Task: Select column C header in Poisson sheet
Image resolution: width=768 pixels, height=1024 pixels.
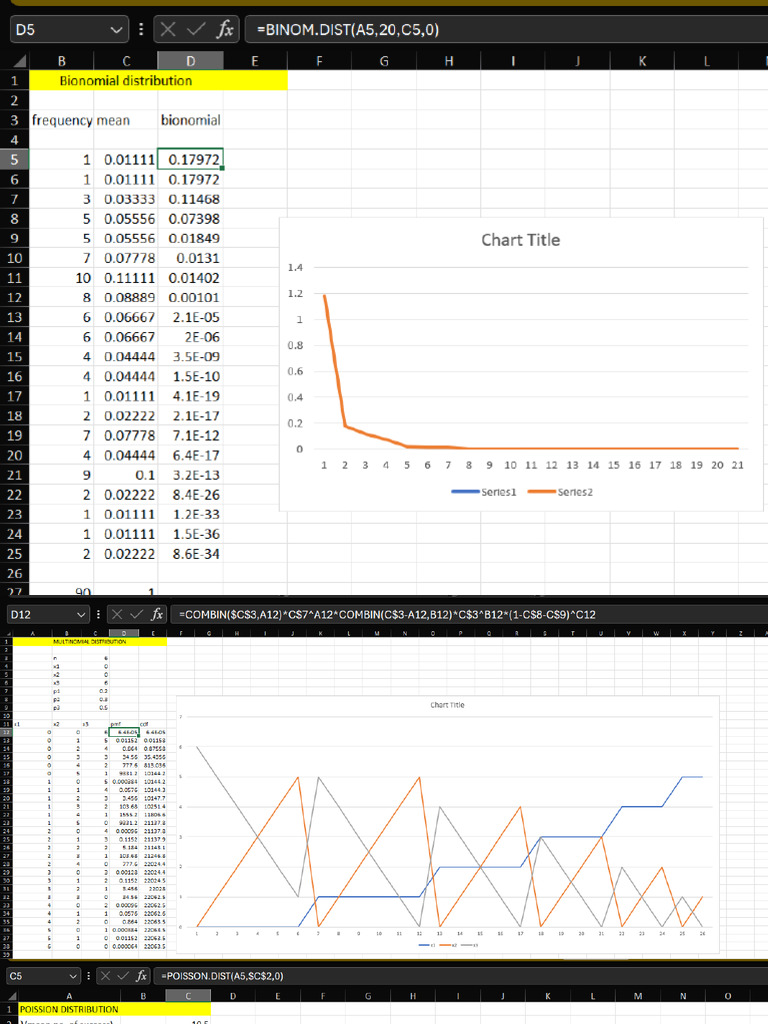Action: [188, 996]
